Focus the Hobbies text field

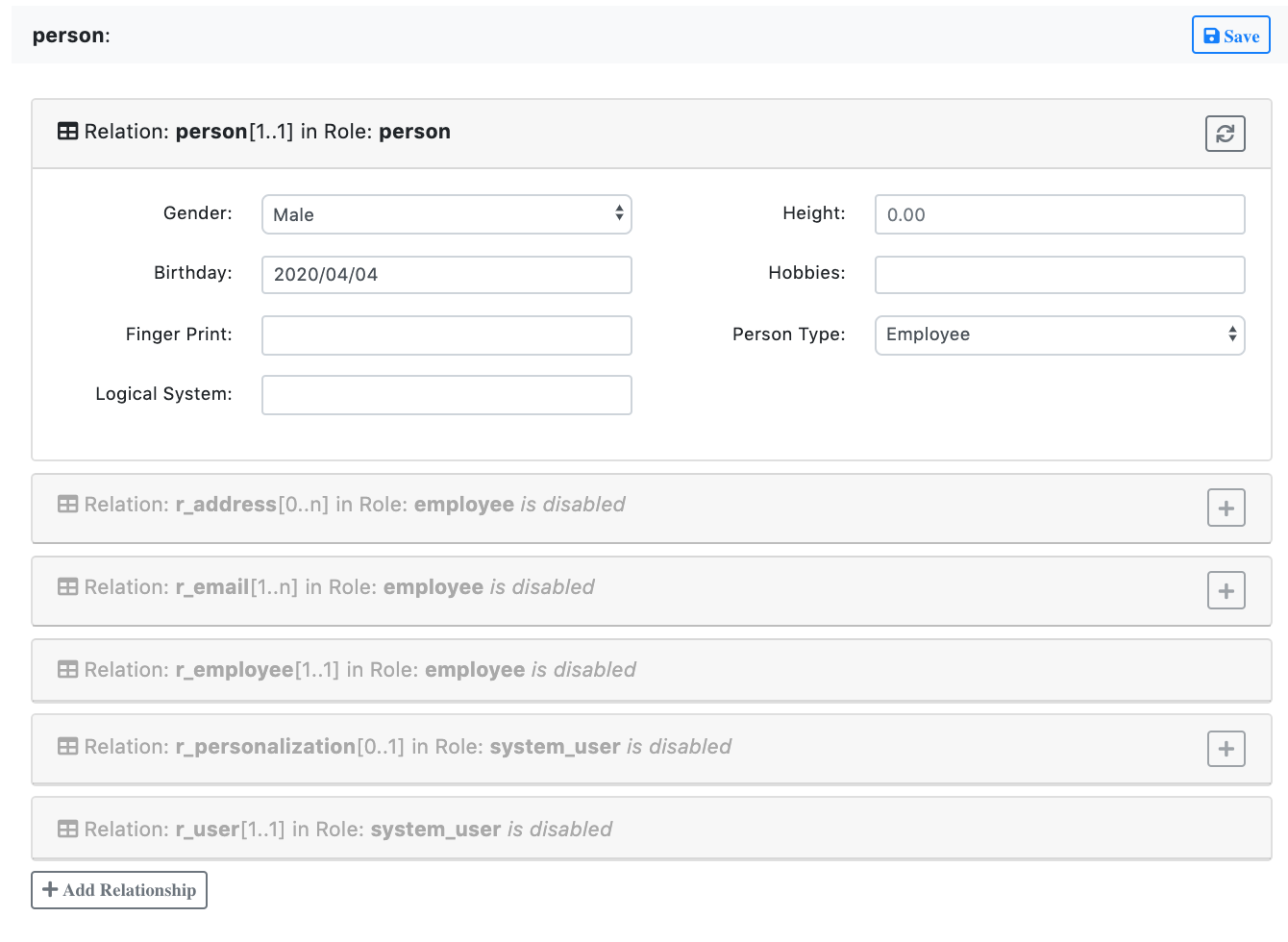(x=1059, y=275)
